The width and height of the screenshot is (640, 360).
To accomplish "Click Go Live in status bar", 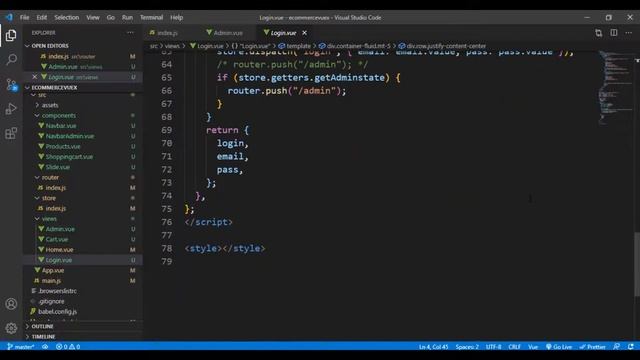I will point(559,347).
